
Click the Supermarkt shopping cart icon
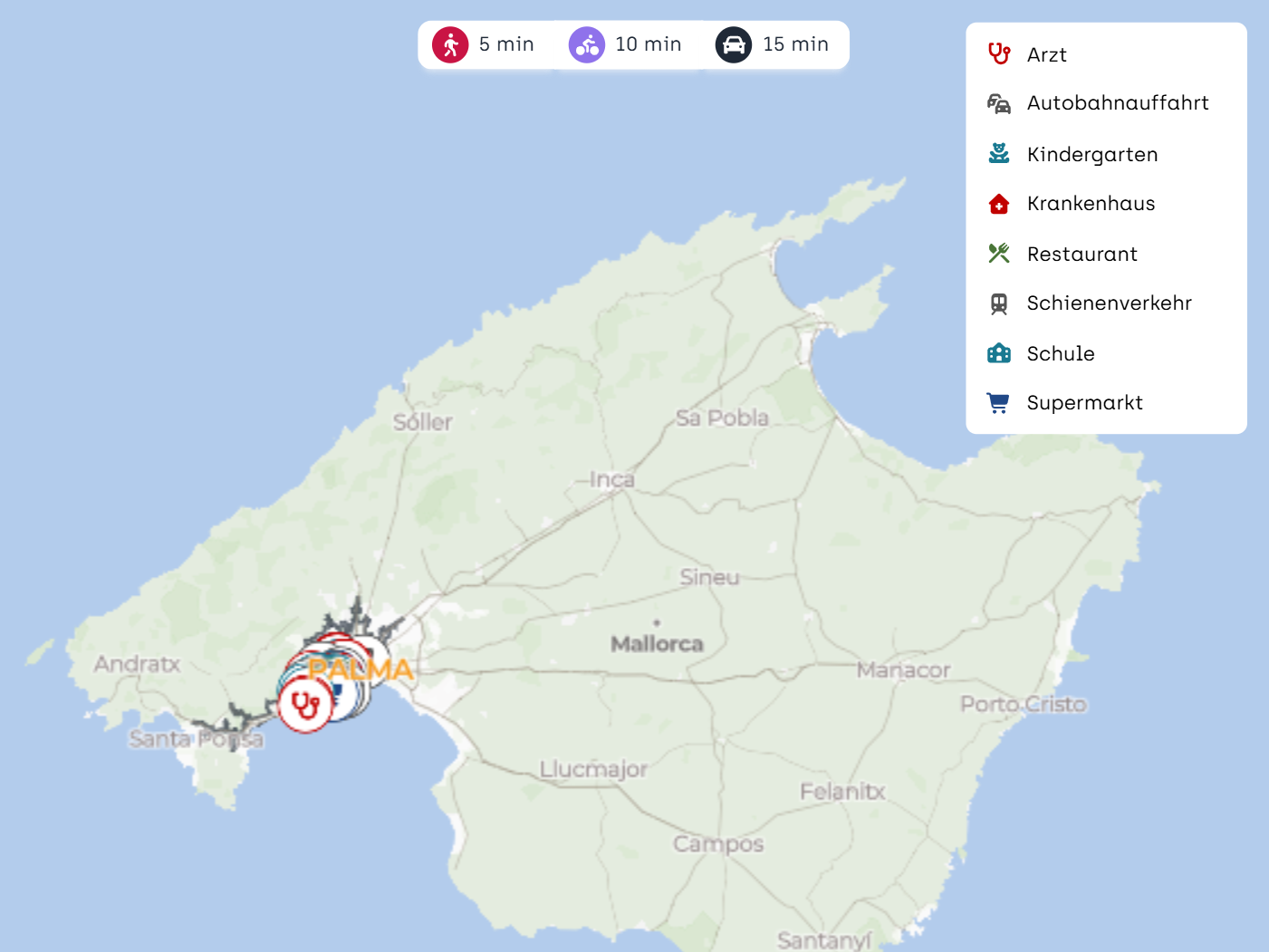point(998,403)
